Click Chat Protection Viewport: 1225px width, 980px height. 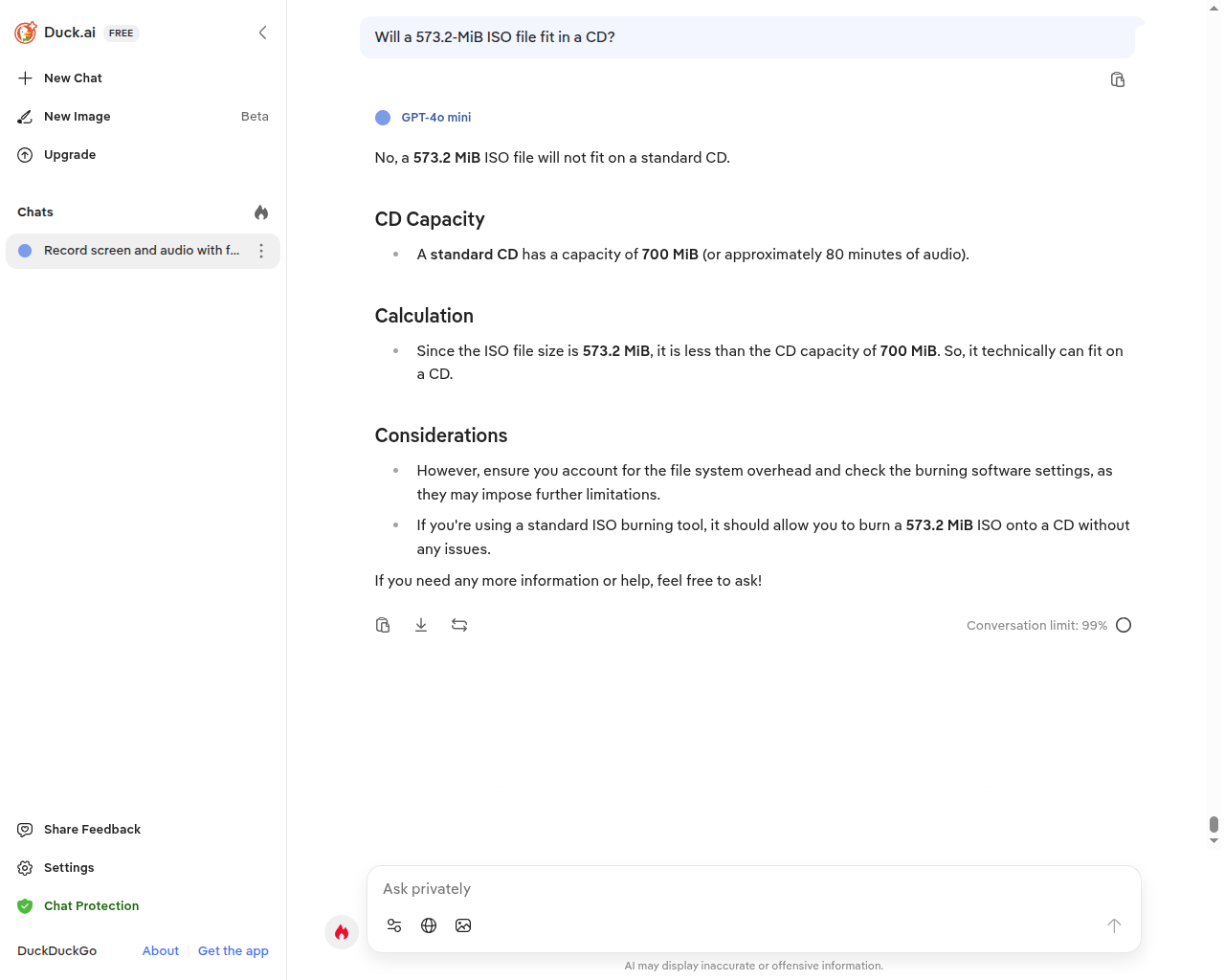[x=91, y=906]
